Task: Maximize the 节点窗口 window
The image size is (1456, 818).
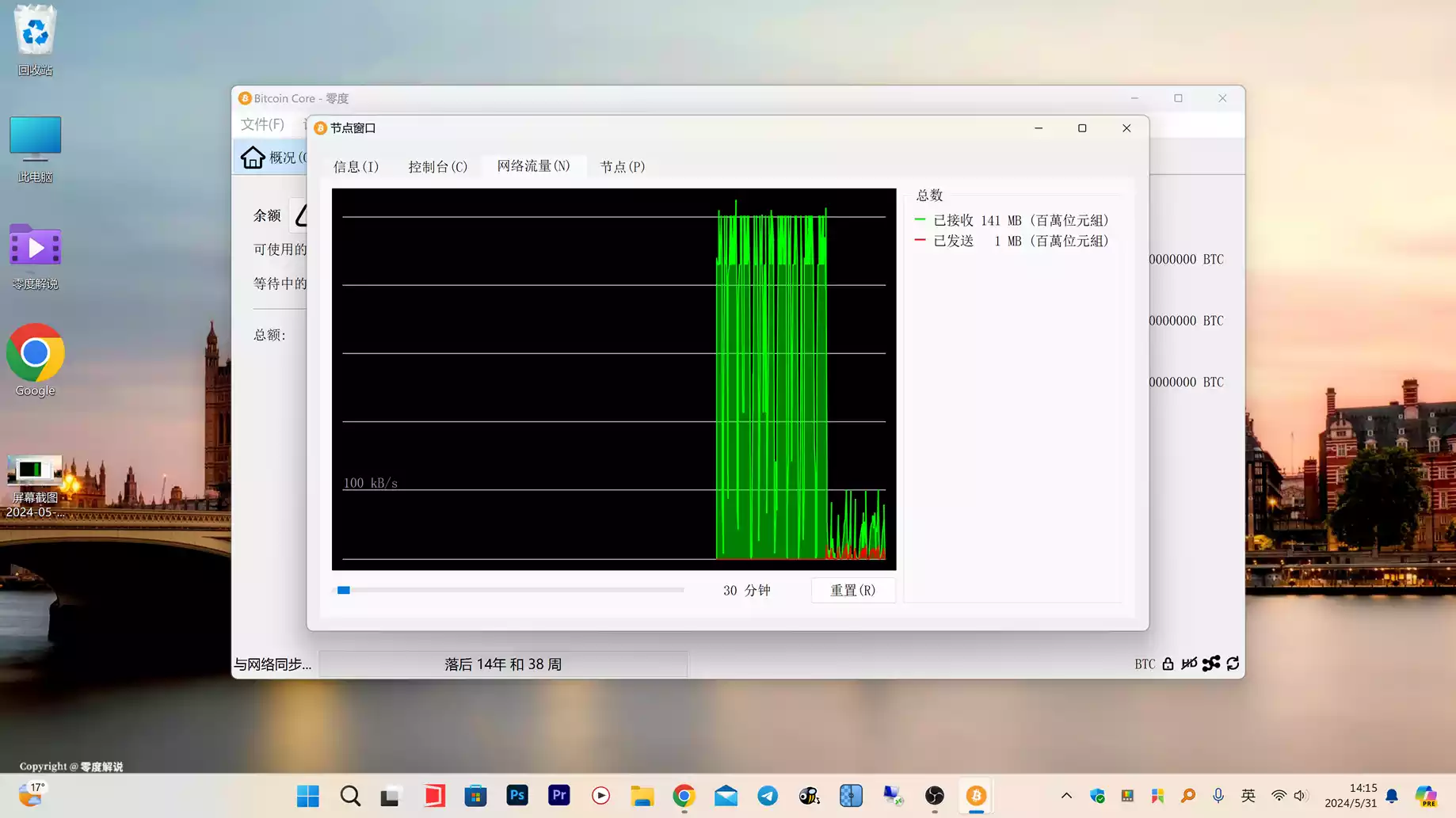Action: click(1082, 128)
